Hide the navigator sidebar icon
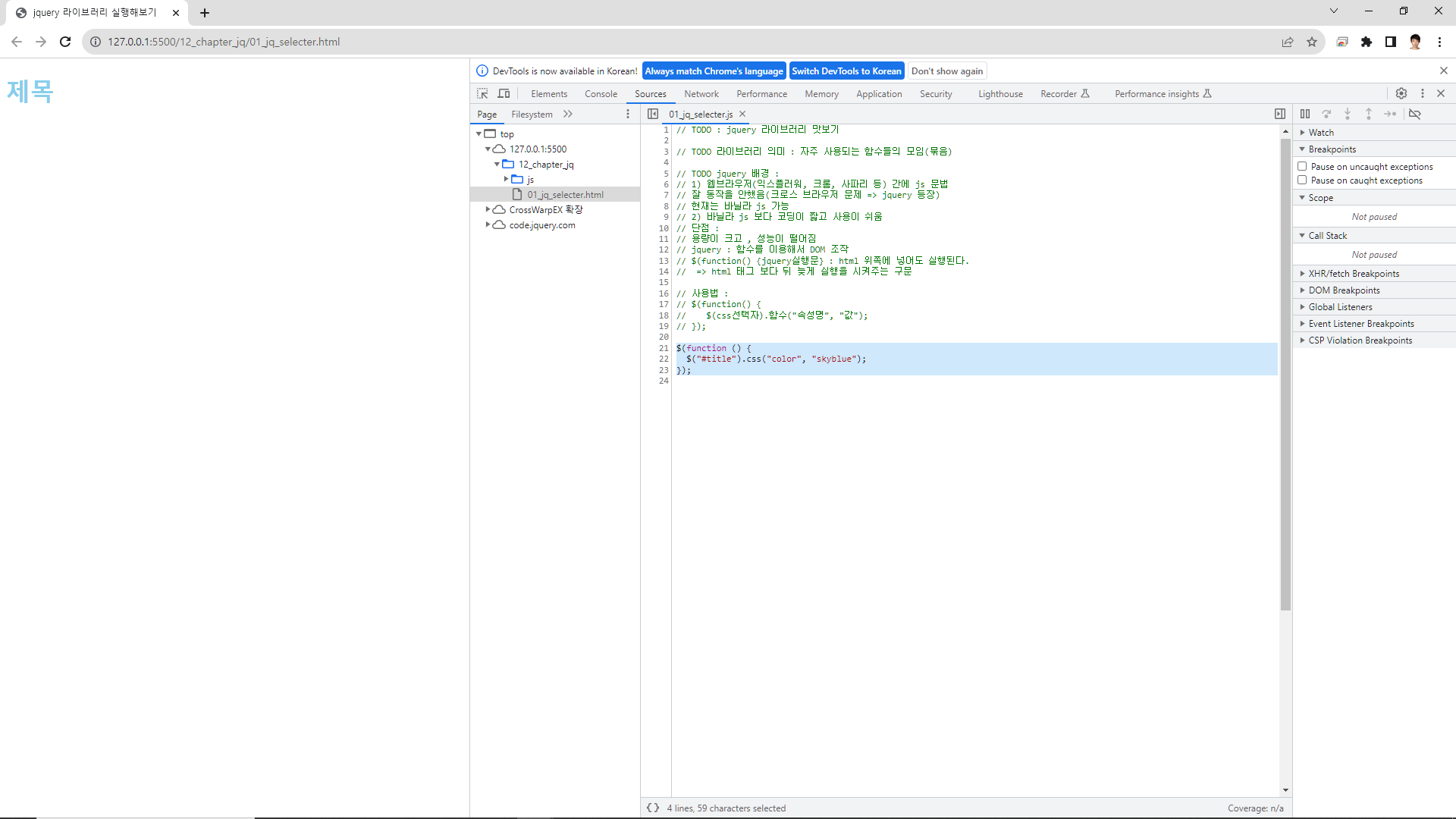1456x819 pixels. pos(653,114)
